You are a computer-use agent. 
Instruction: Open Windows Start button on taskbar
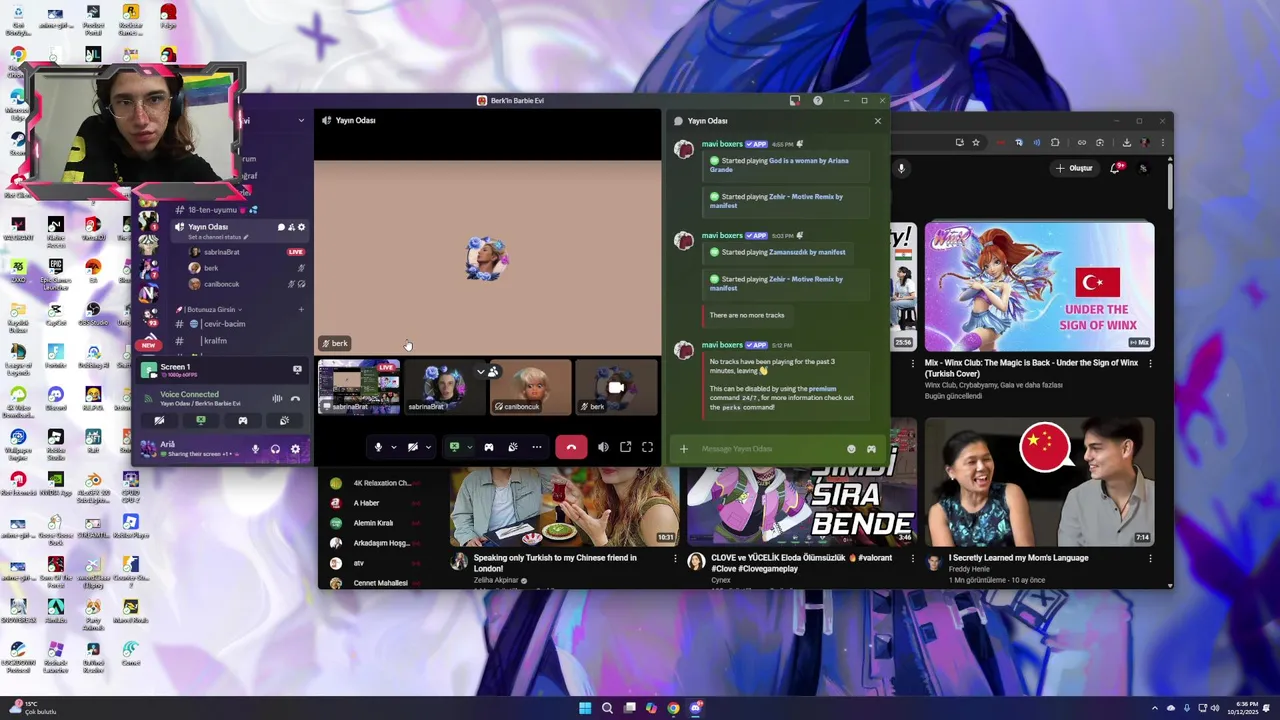coord(585,708)
